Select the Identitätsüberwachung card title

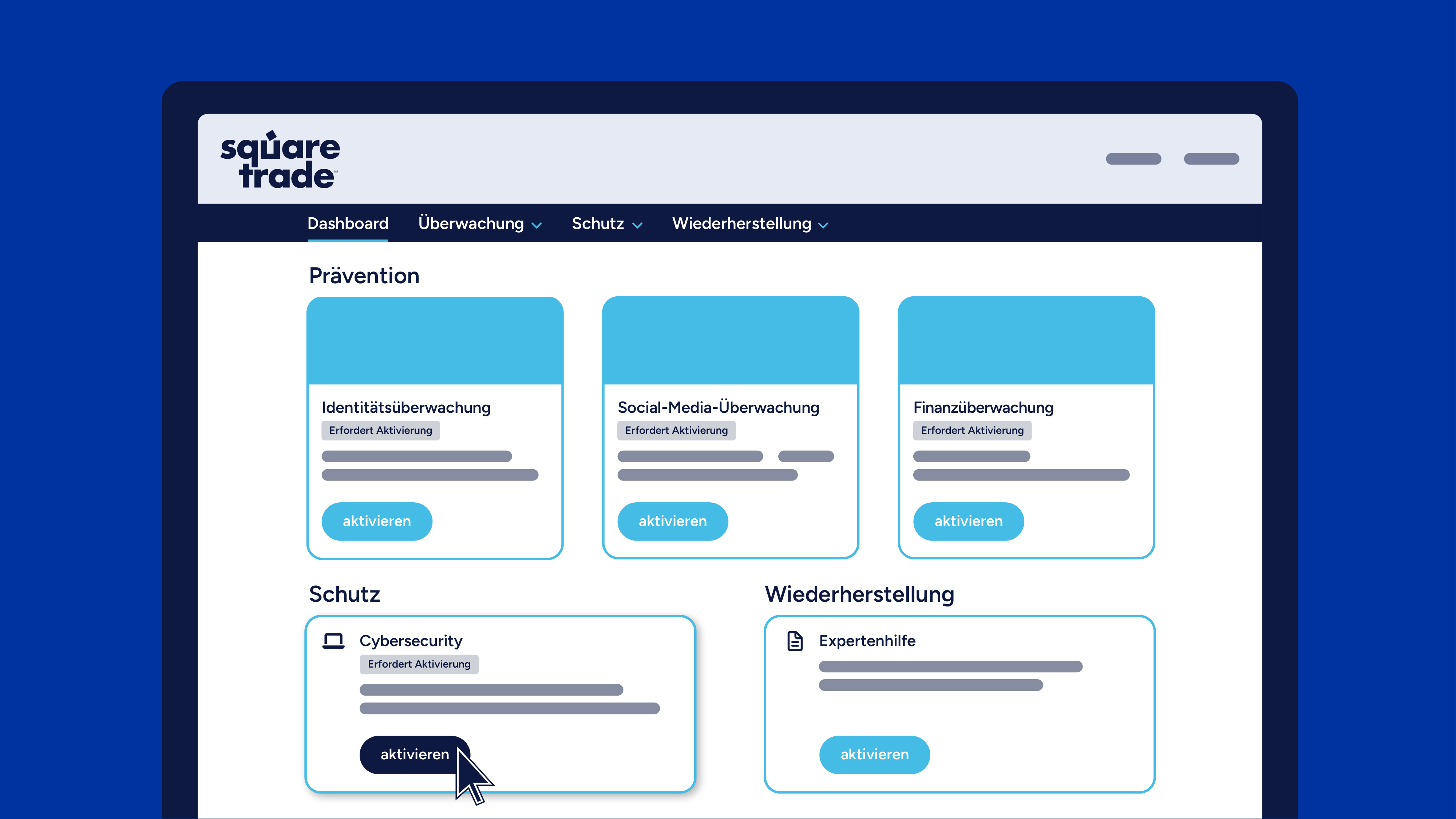point(406,408)
